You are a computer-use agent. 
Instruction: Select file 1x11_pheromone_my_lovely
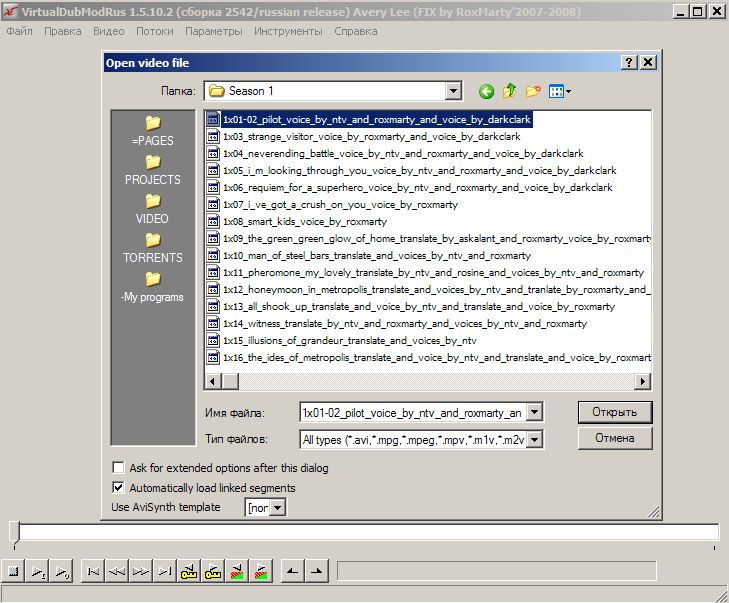click(433, 272)
